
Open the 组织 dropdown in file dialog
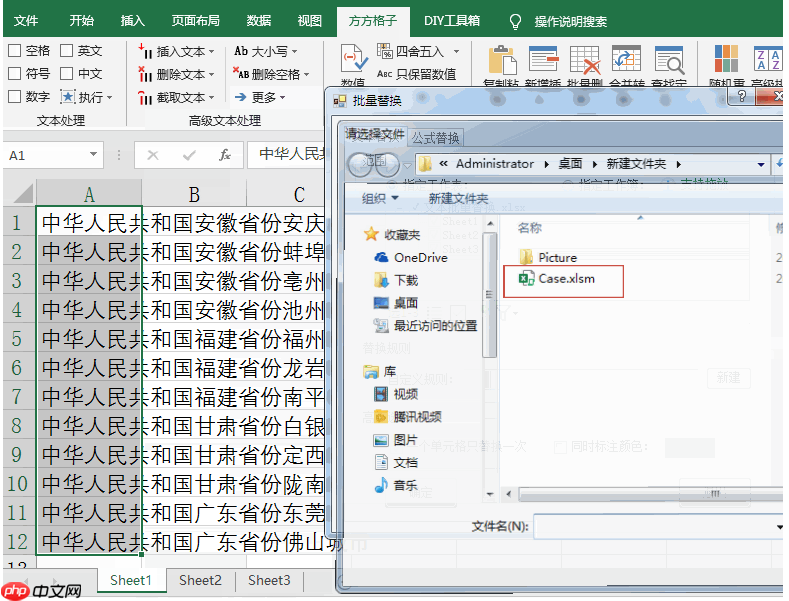(x=380, y=198)
